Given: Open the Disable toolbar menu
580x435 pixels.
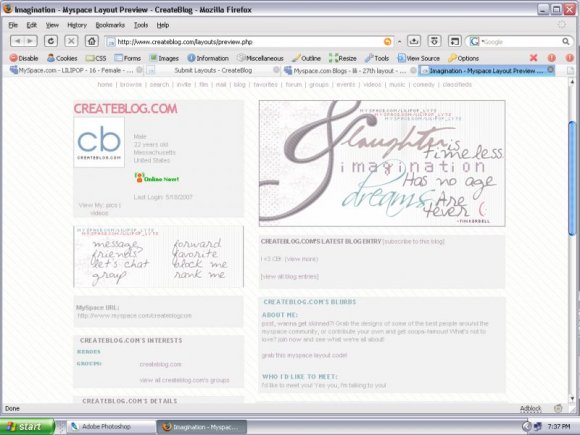Looking at the screenshot, I should point(24,58).
